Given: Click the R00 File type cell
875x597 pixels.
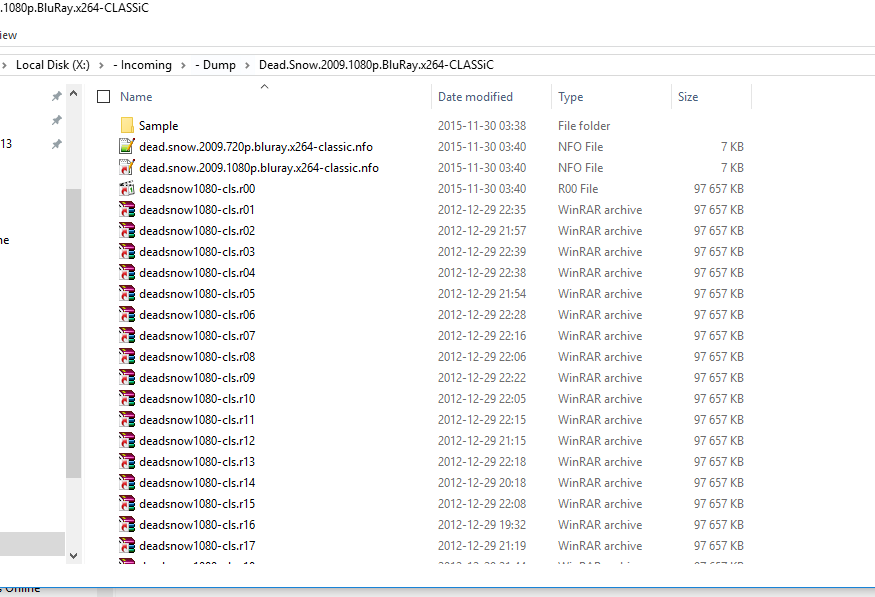Looking at the screenshot, I should point(578,189).
